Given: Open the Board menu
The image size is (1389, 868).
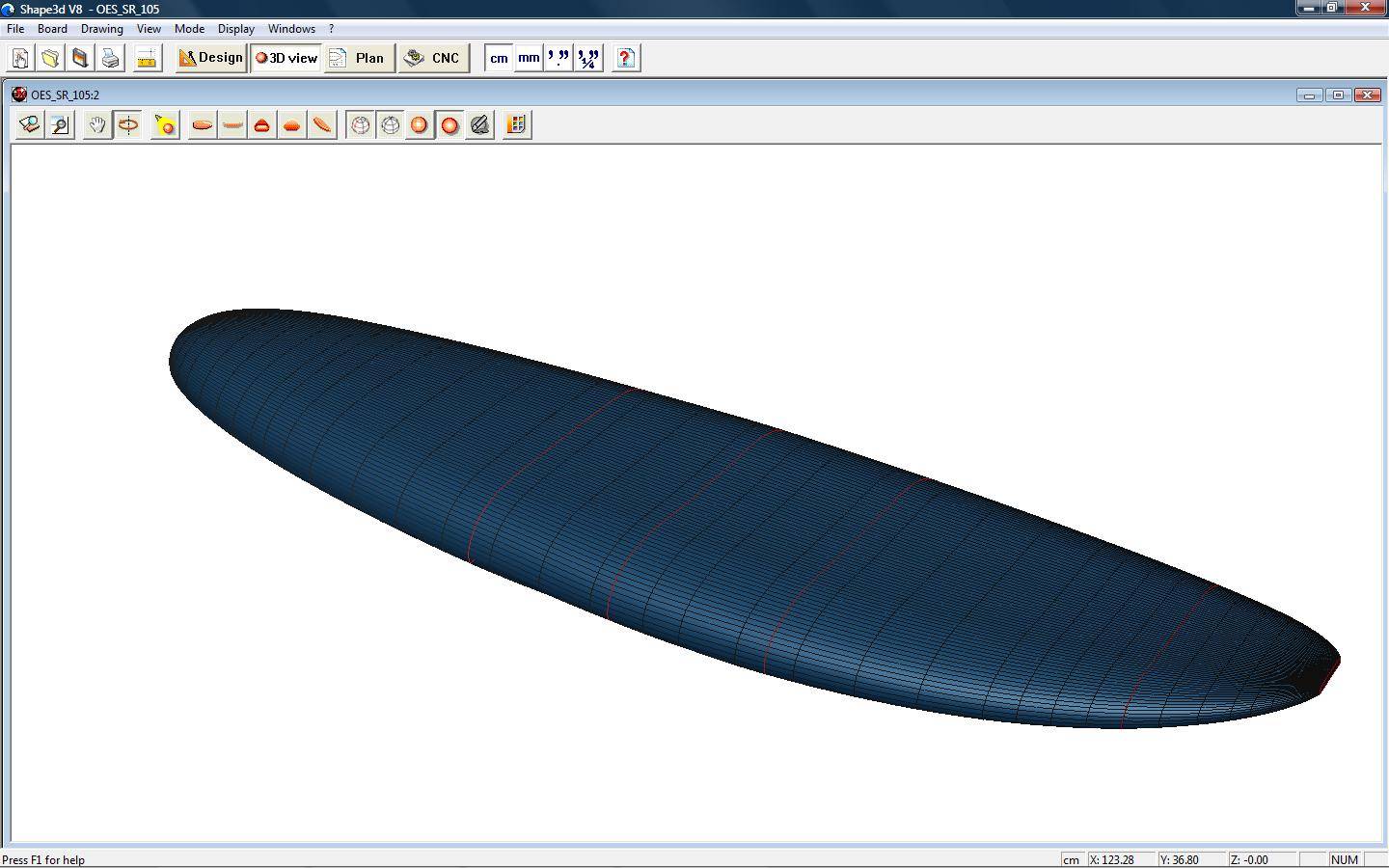Looking at the screenshot, I should 52,29.
